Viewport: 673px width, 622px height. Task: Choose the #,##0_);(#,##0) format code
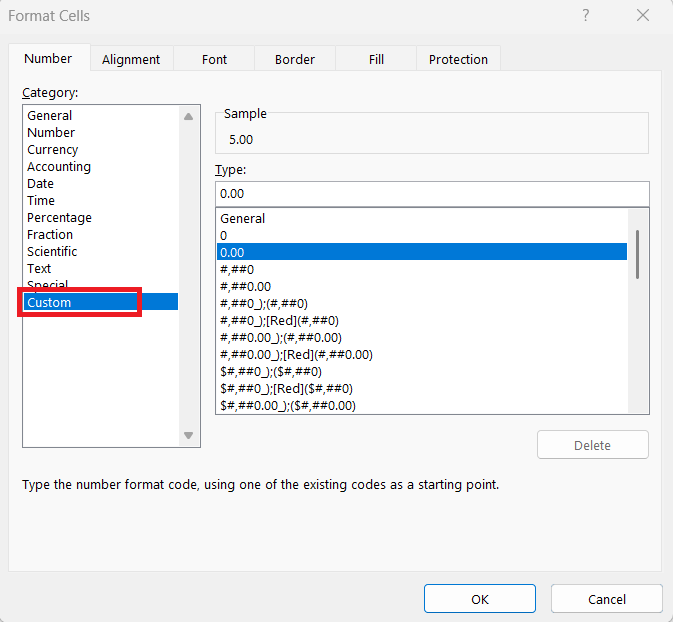point(422,303)
